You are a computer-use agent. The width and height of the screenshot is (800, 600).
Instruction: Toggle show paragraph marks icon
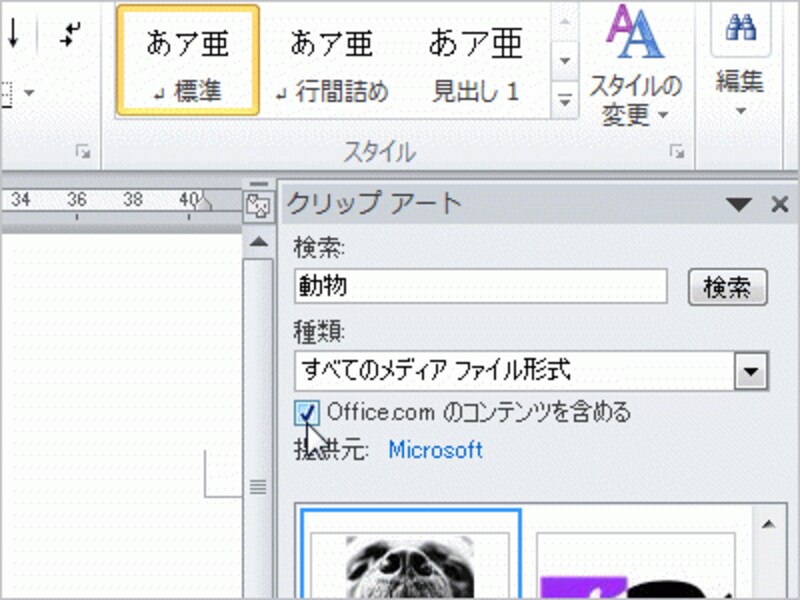70,34
